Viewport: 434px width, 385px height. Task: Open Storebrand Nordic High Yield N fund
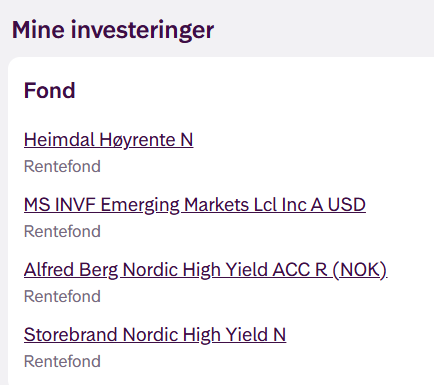click(x=155, y=335)
